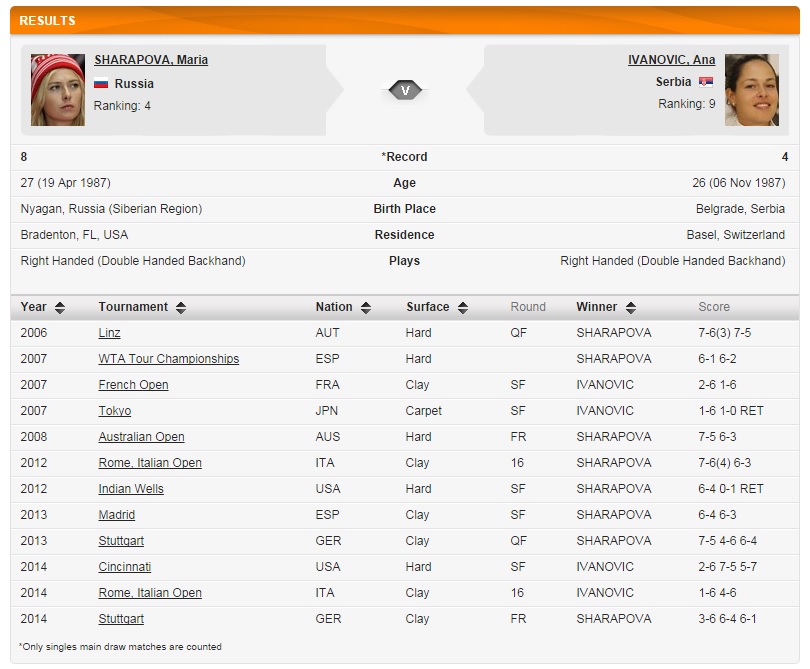The image size is (810, 669).
Task: Click the singles main draw footnote
Action: pyautogui.click(x=120, y=647)
